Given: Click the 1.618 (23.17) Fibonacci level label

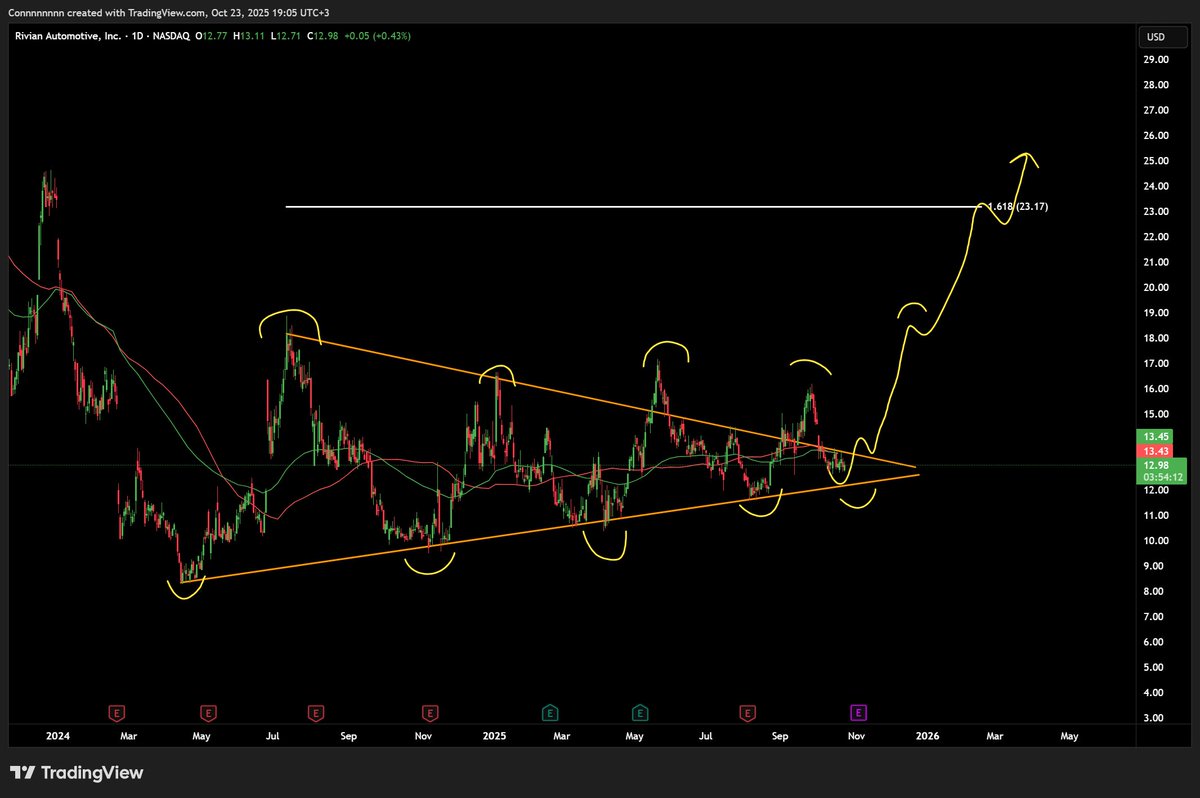Looking at the screenshot, I should pyautogui.click(x=1018, y=206).
